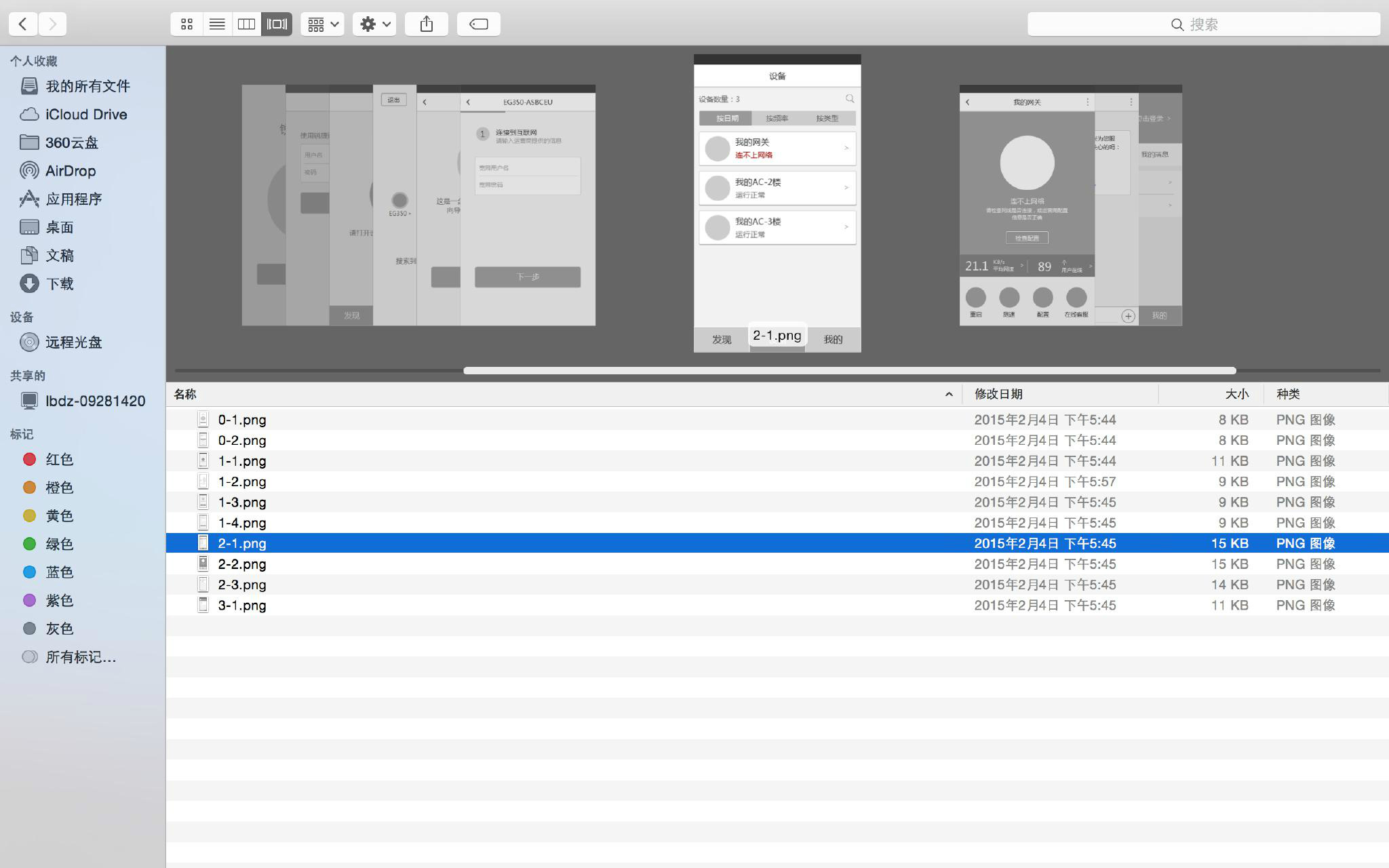Screen dimensions: 1389x868
Task: Click the share button
Action: [427, 24]
